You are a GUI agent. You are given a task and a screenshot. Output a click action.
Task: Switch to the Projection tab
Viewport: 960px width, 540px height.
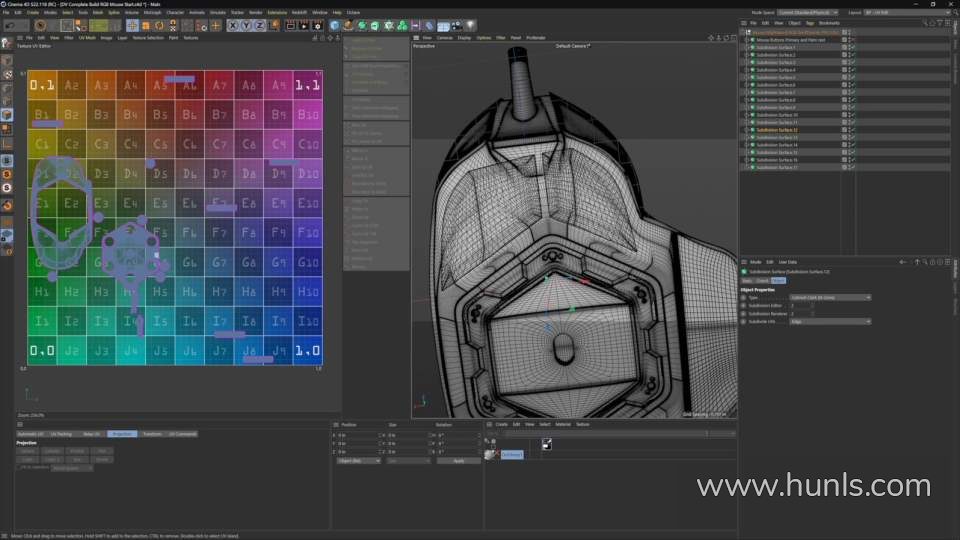(121, 434)
